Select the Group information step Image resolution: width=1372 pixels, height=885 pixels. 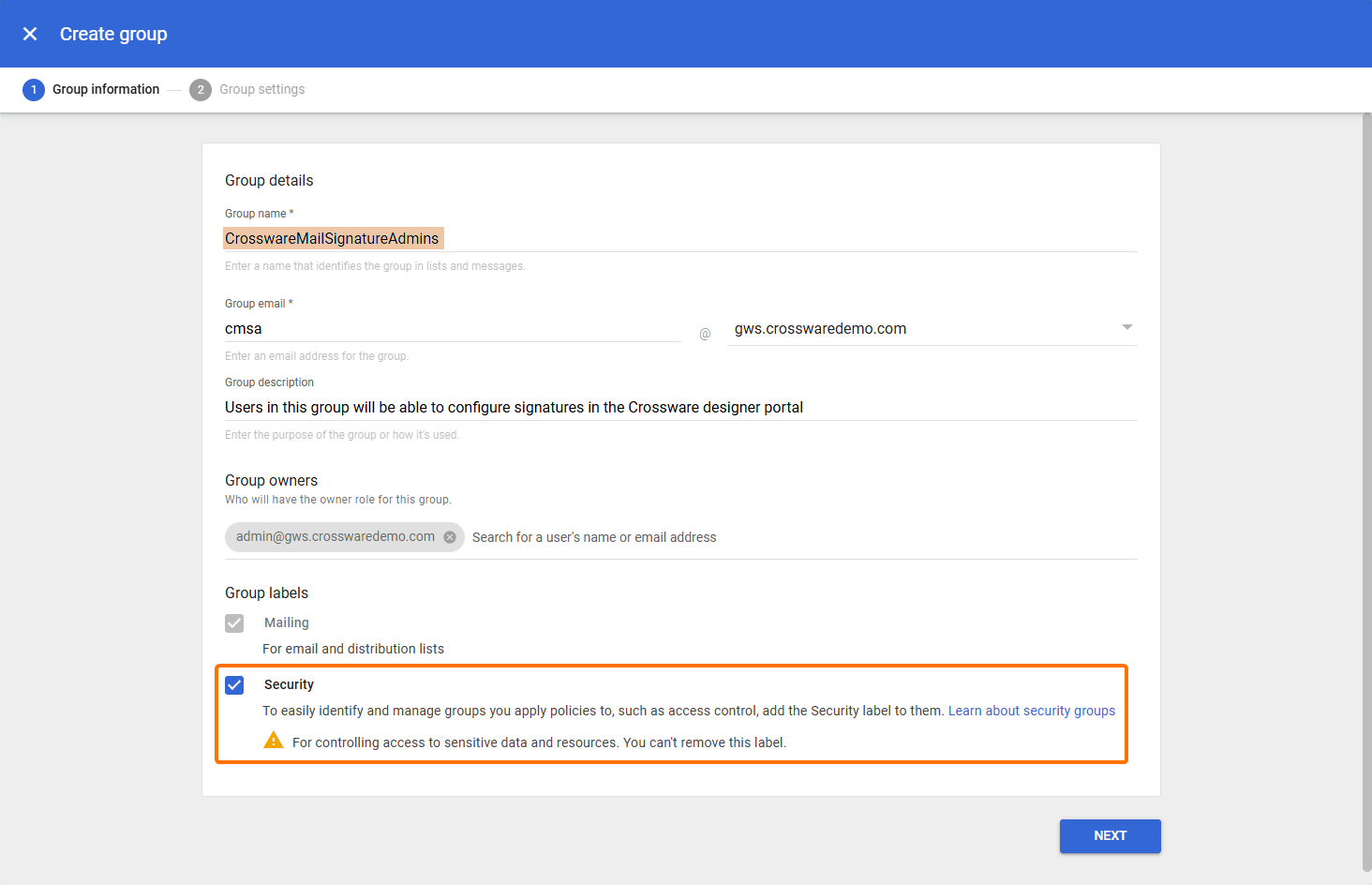pyautogui.click(x=106, y=90)
